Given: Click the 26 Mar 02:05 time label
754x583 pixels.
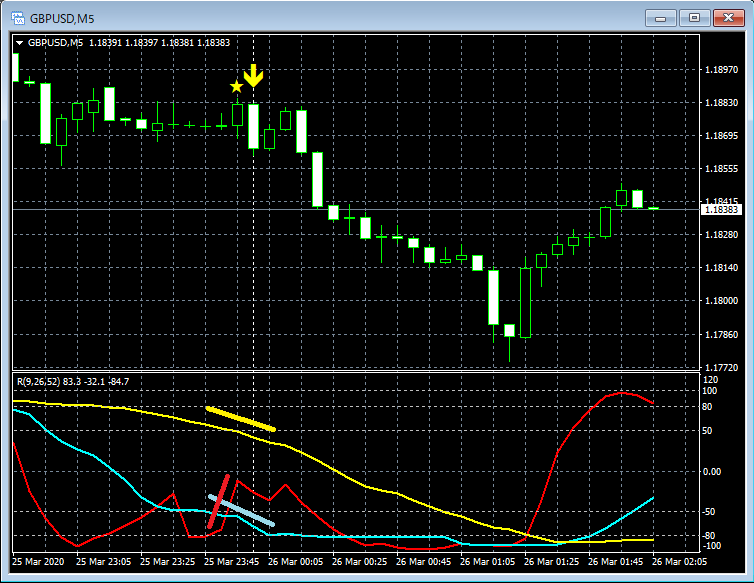Looking at the screenshot, I should 679,562.
